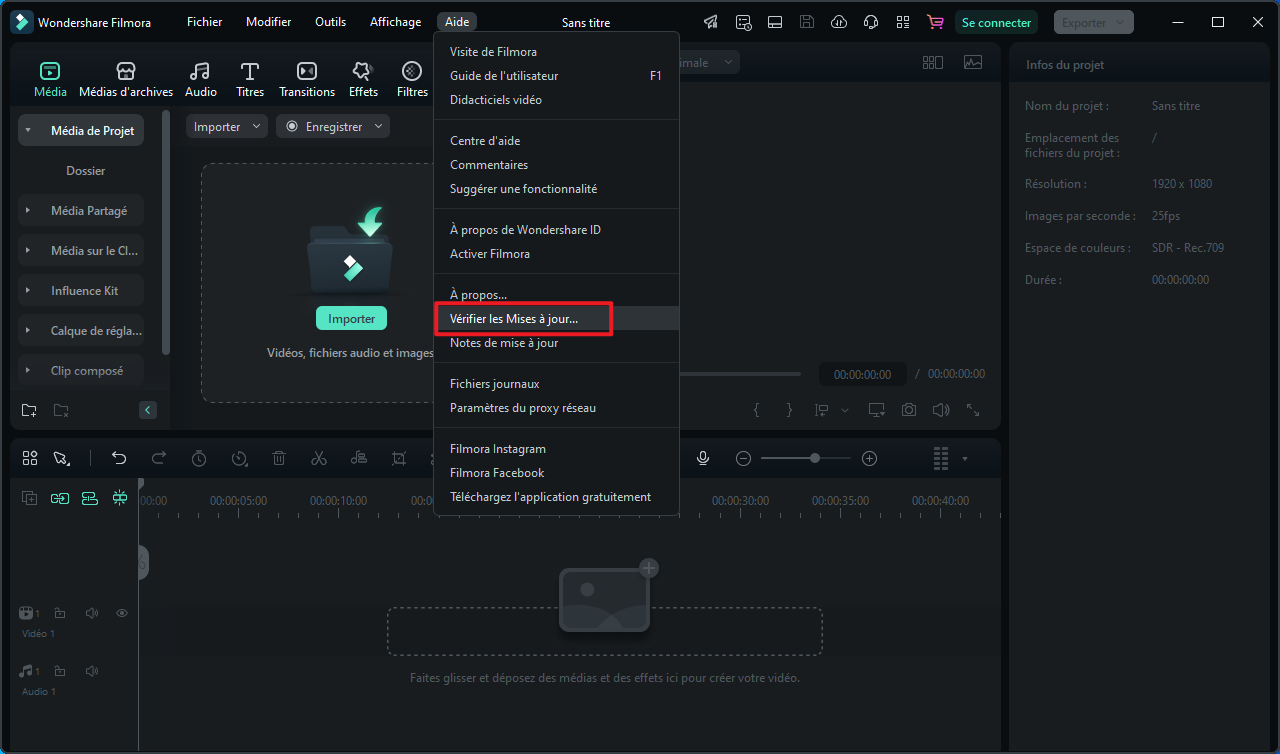Open the shopping cart icon

click(x=935, y=22)
